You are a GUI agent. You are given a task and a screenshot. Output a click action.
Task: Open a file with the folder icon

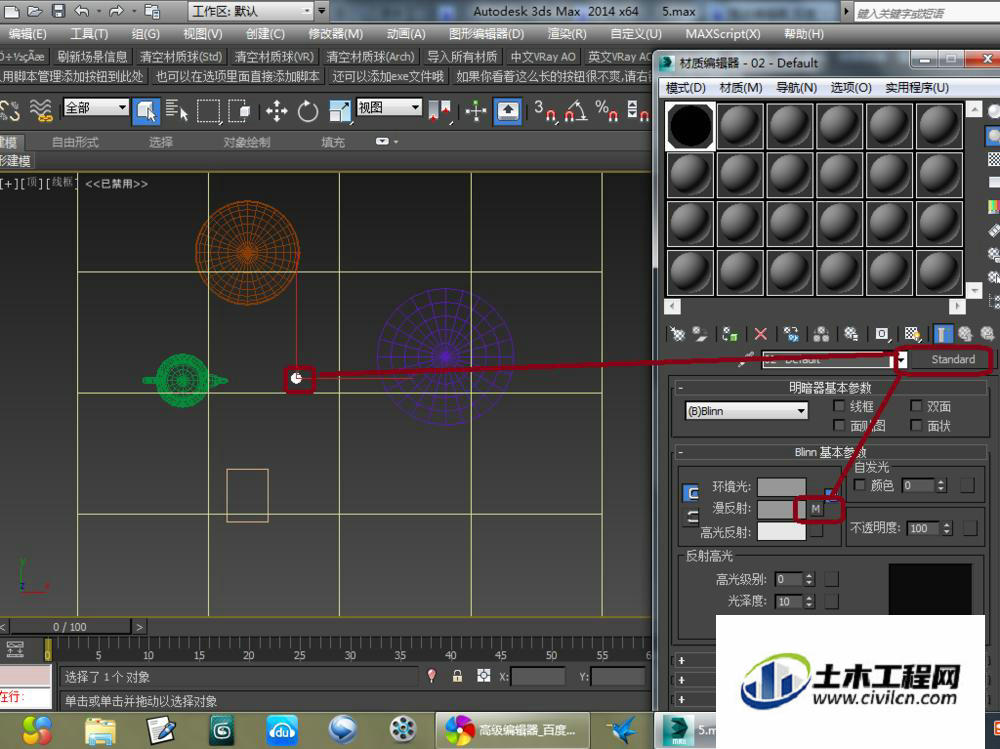click(34, 11)
